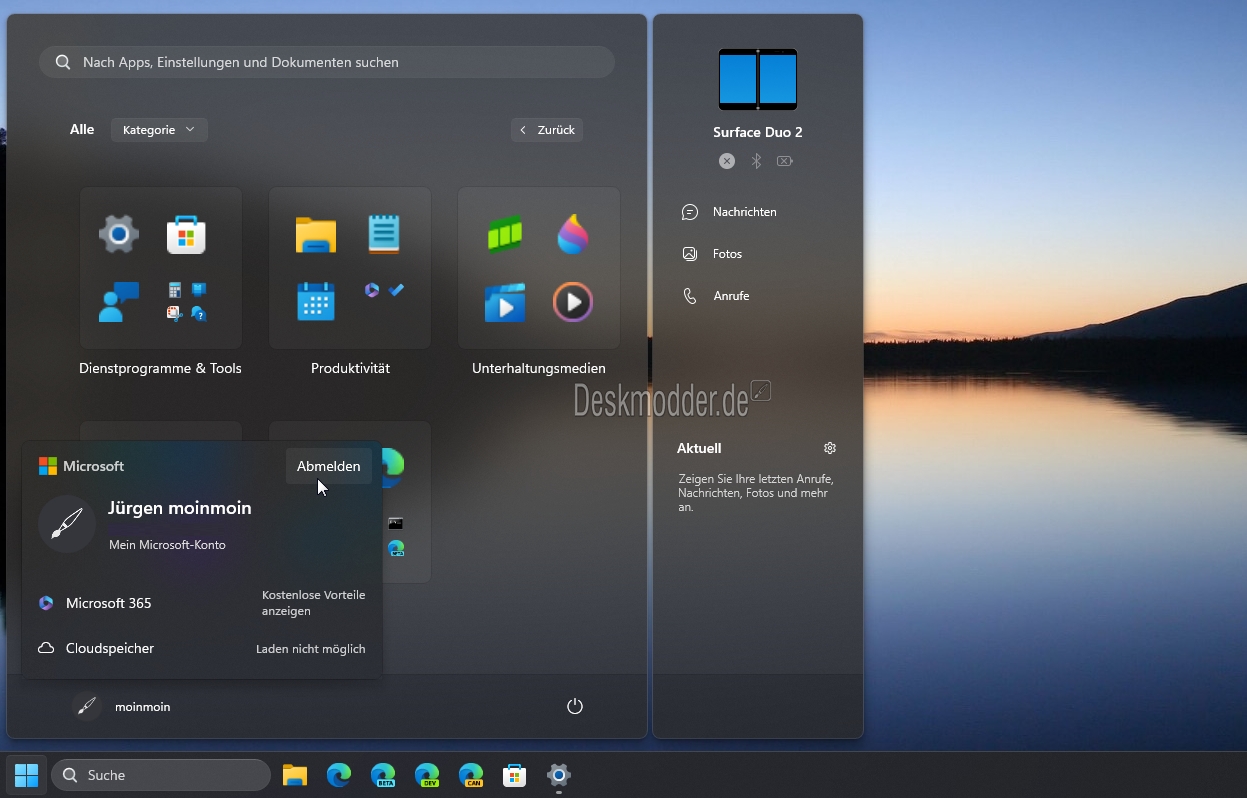Viewport: 1247px width, 798px height.
Task: Select the Cloudspeicher entry
Action: (x=110, y=648)
